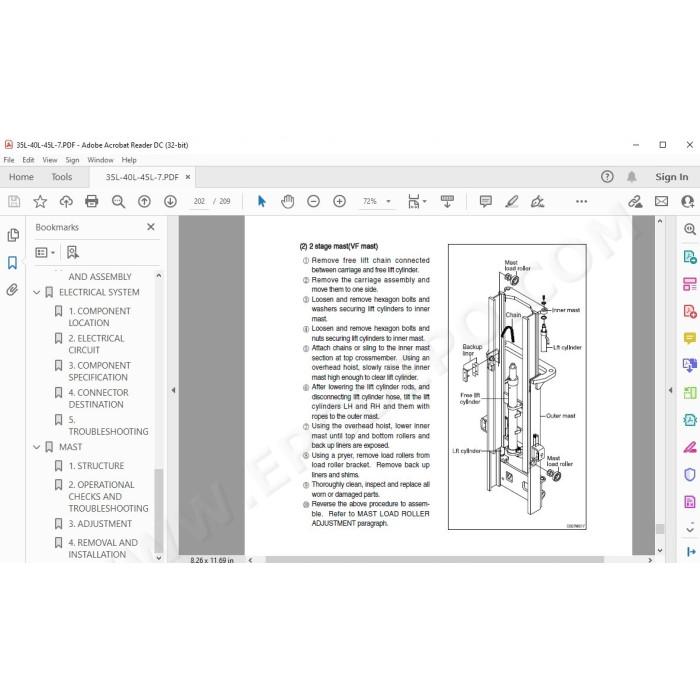Go to next page arrow
Screen dimensions: 700x700
[170, 201]
